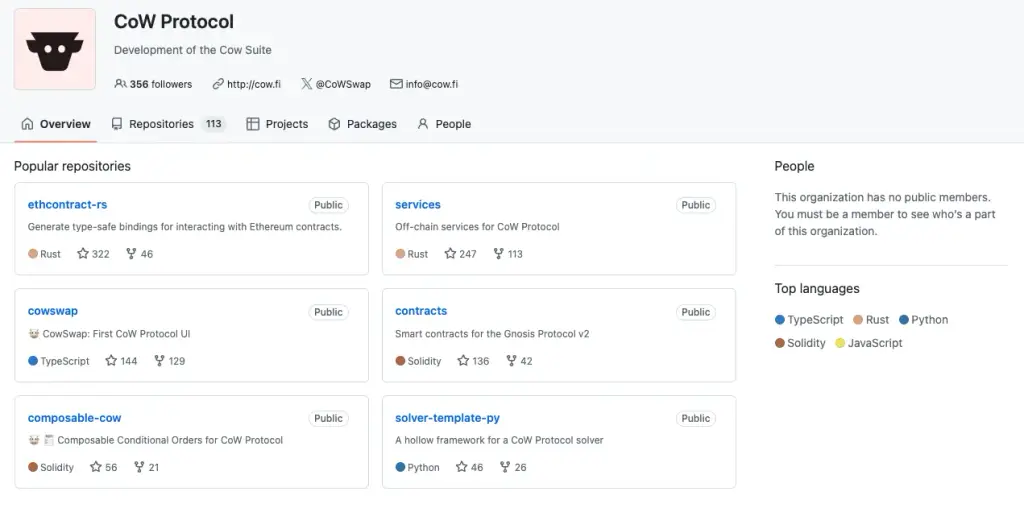Viewport: 1024px width, 508px height.
Task: Click the Rust color dot in ethcontract-rs card
Action: pyautogui.click(x=33, y=253)
